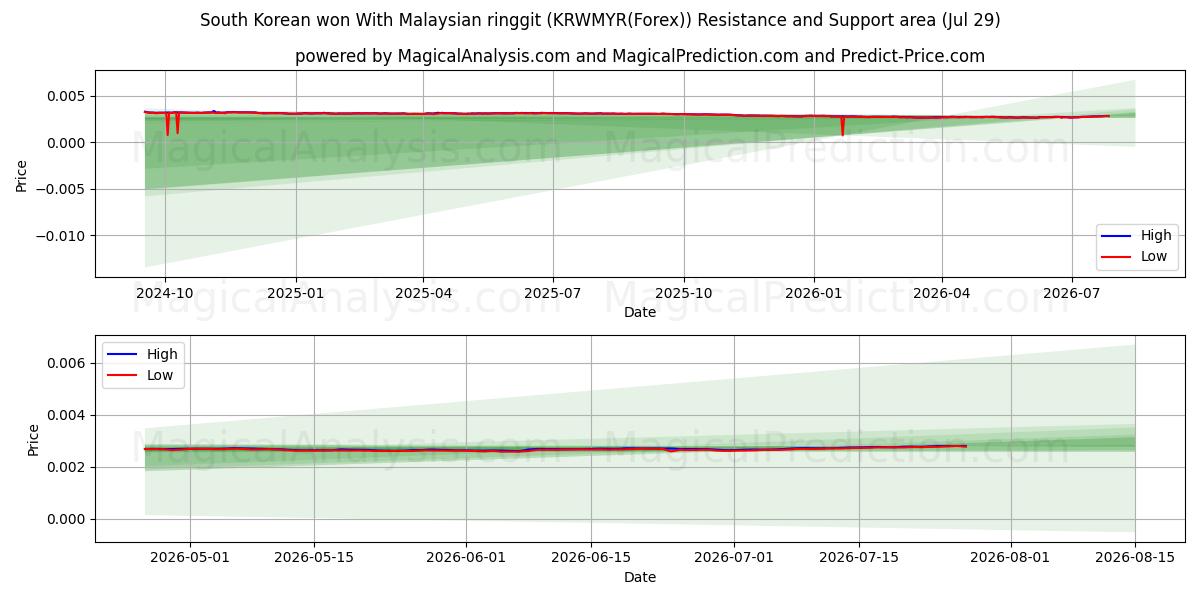Click the chart title about KRWMYR Resistance and Support
Viewport: 1200px width, 600px height.
coord(600,20)
